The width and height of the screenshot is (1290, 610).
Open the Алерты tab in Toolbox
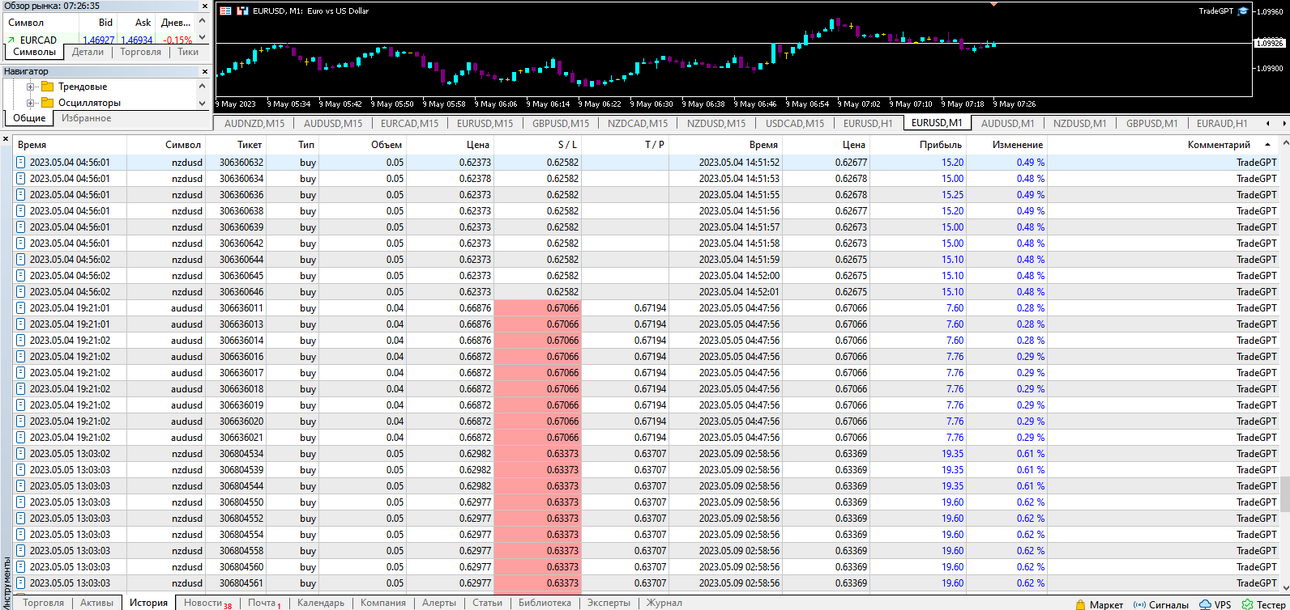[x=438, y=603]
